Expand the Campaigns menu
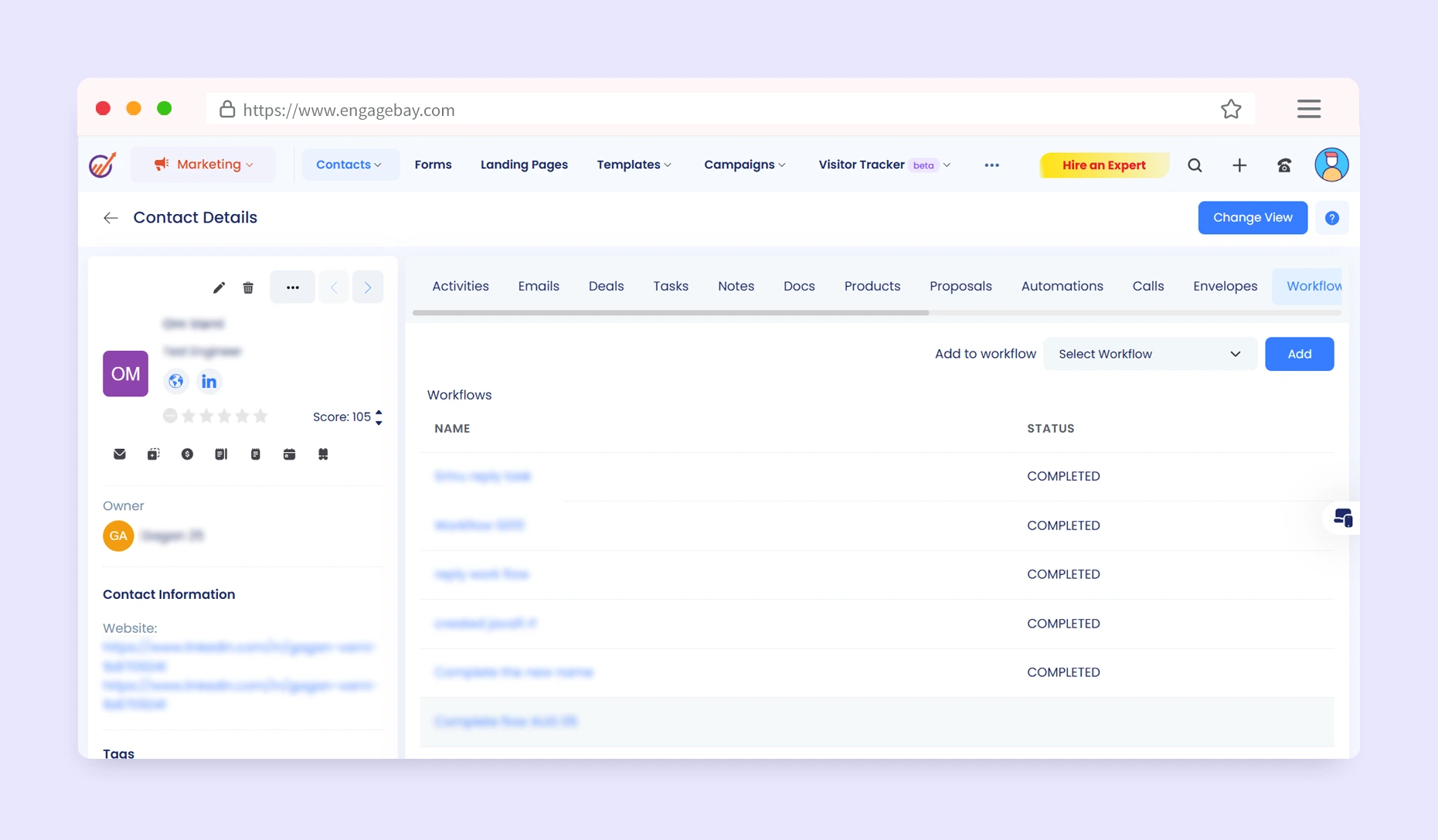 click(x=744, y=165)
